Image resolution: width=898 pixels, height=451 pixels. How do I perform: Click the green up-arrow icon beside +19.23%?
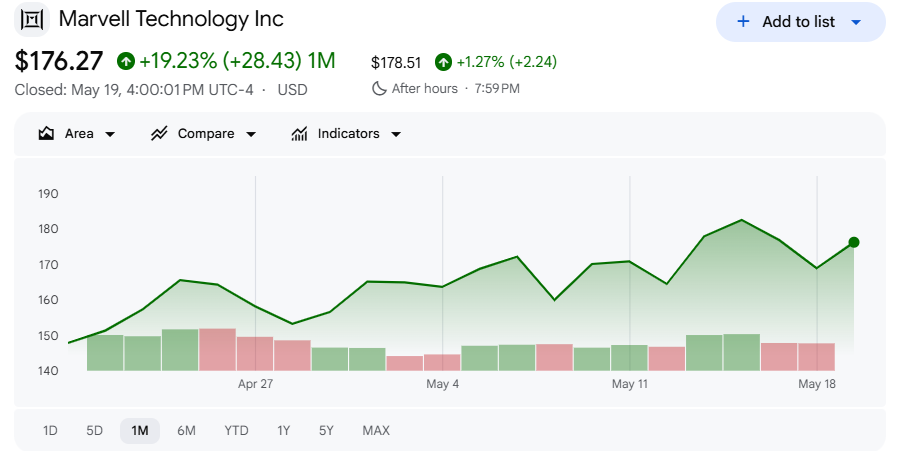pos(126,61)
